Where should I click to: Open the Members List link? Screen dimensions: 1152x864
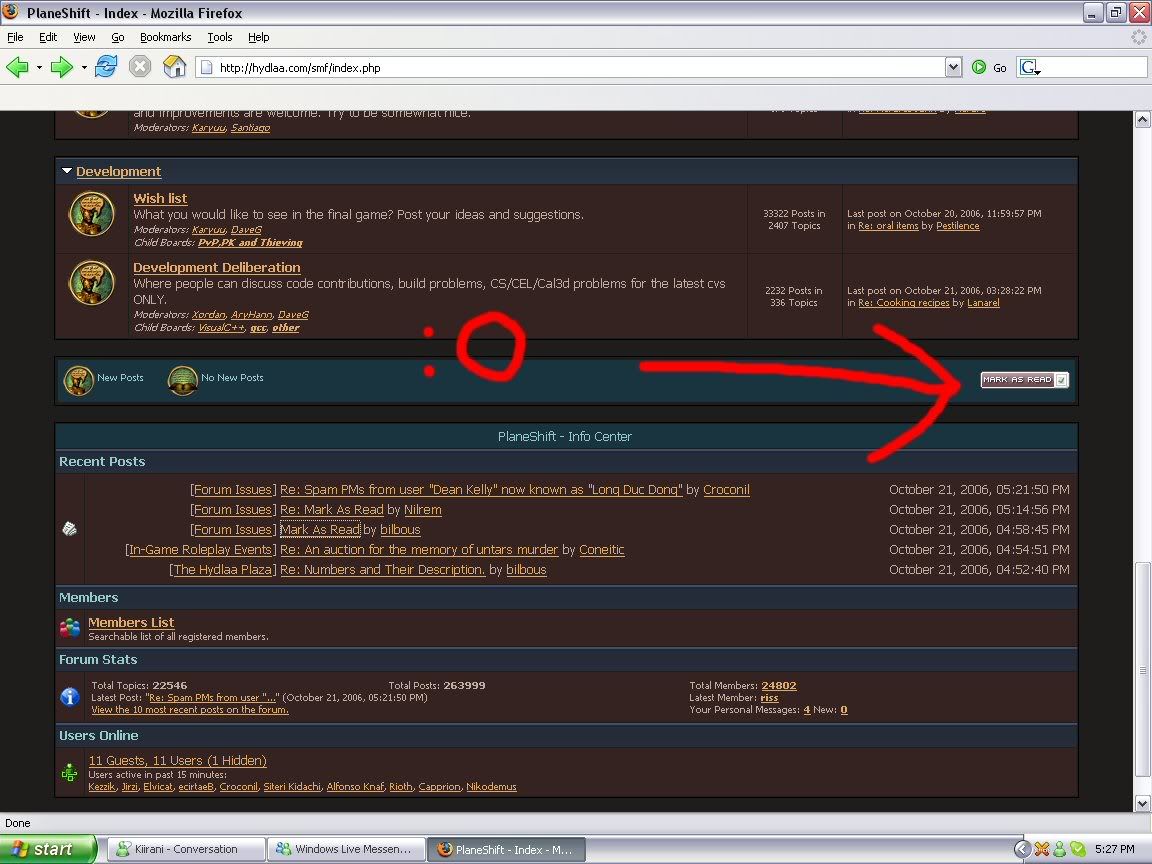click(x=131, y=622)
